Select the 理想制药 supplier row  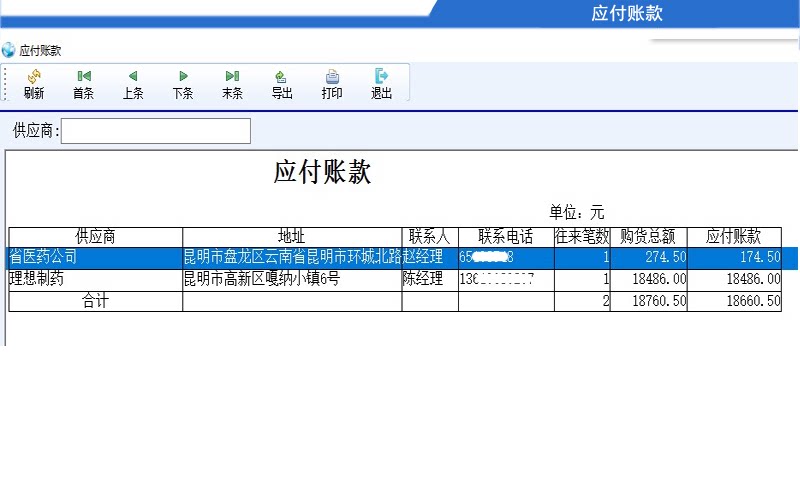pyautogui.click(x=395, y=279)
